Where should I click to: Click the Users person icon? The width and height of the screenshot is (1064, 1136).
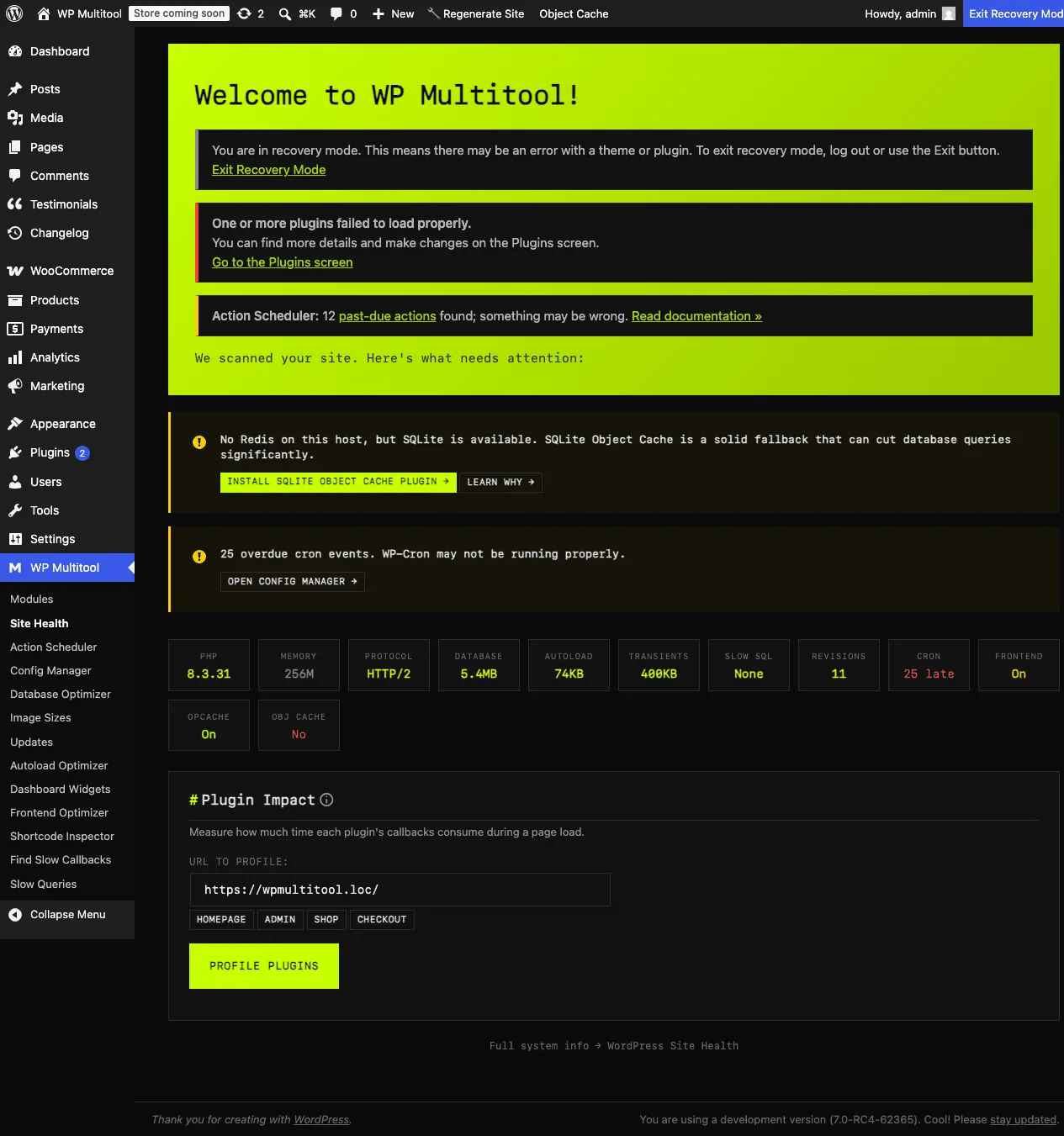15,482
